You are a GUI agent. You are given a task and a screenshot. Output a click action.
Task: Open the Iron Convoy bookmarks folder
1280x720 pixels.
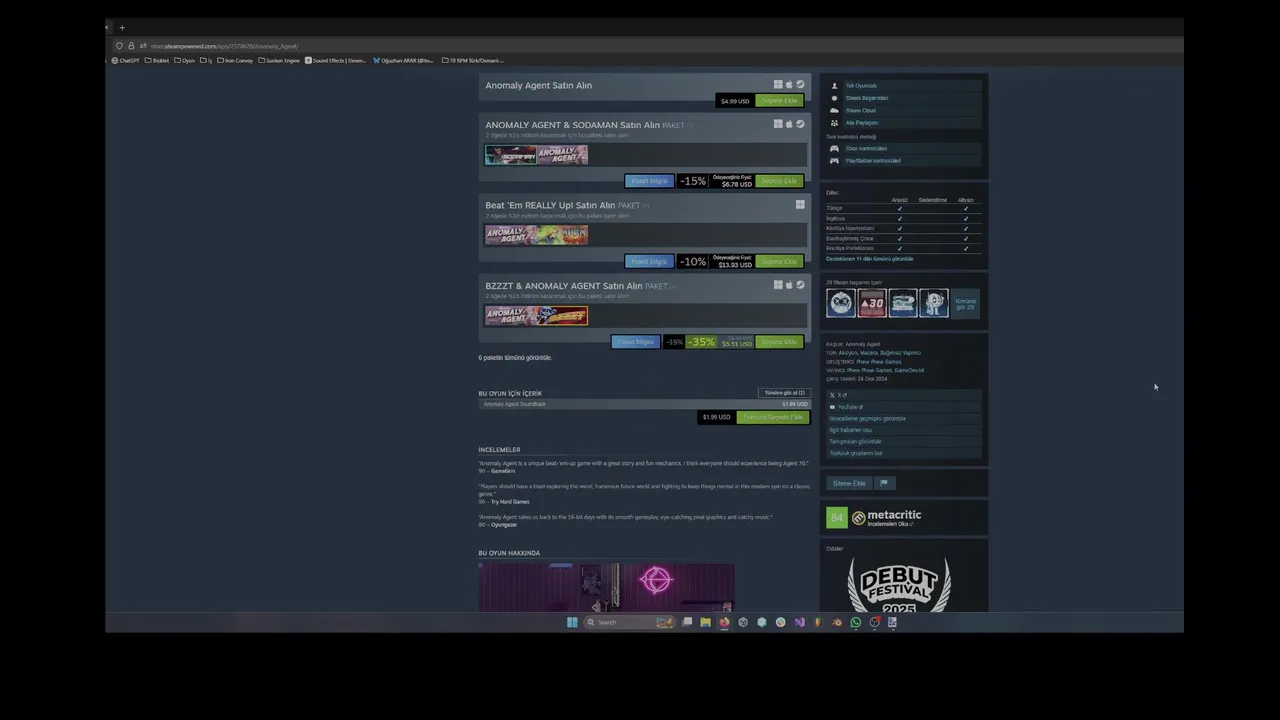coord(235,60)
